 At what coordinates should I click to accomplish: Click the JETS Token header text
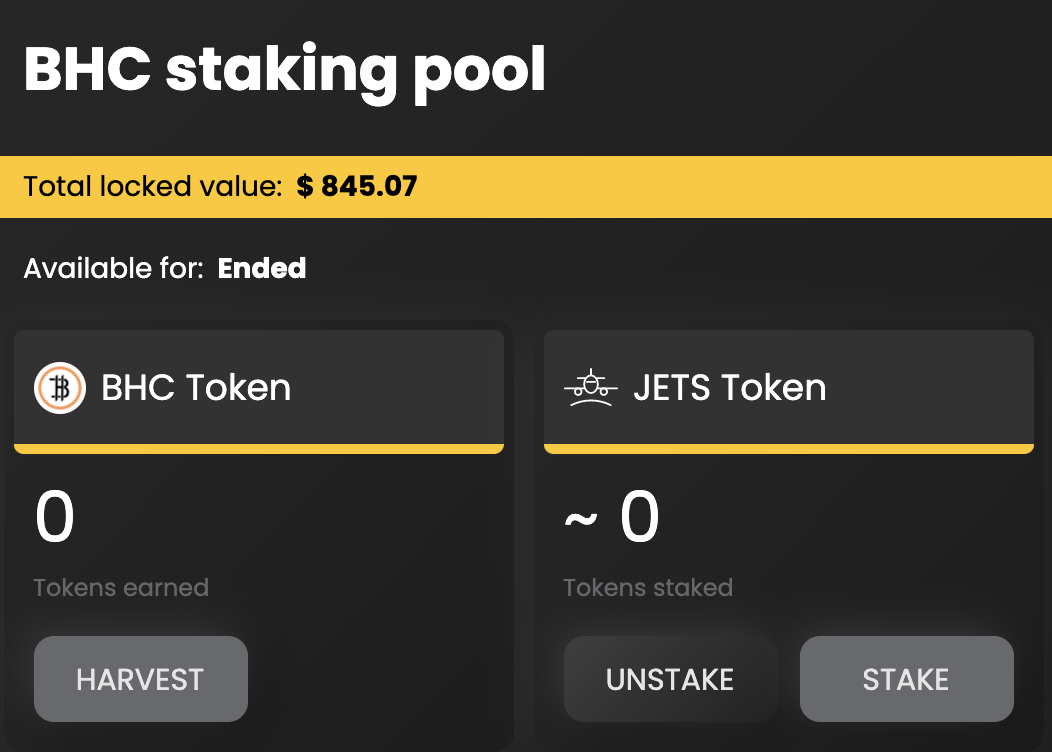click(x=730, y=388)
